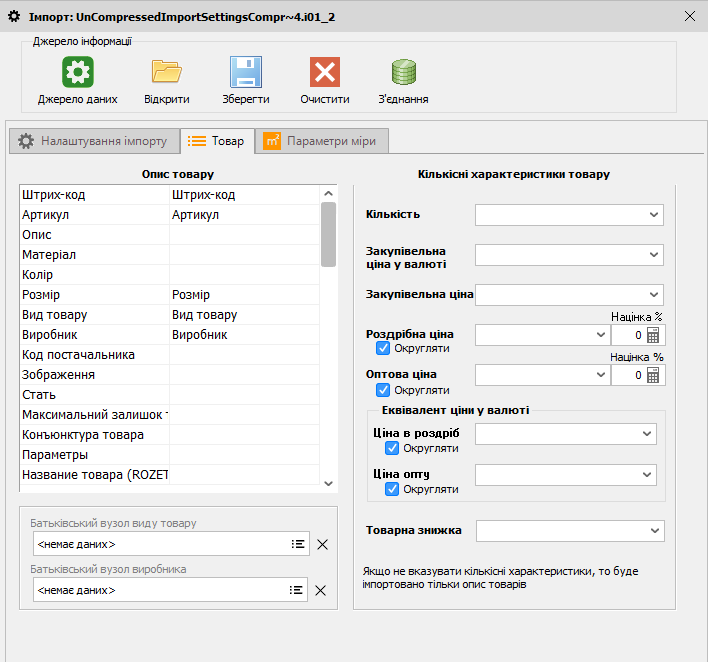Screen dimensions: 708x662
Task: Clear settings with the Очистити icon
Action: click(325, 73)
